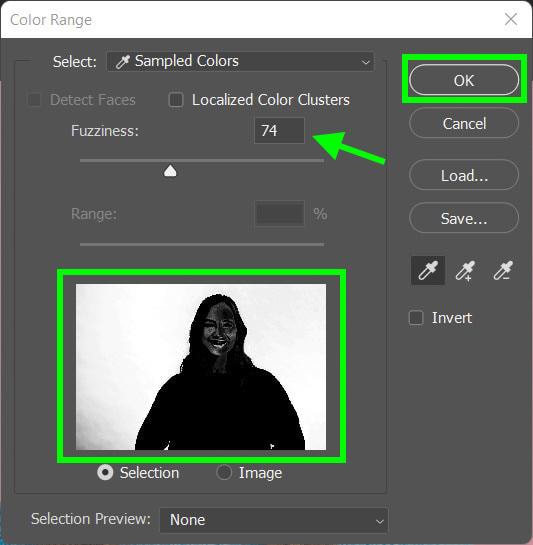Confirm with the OK button
This screenshot has width=533, height=545.
point(464,80)
